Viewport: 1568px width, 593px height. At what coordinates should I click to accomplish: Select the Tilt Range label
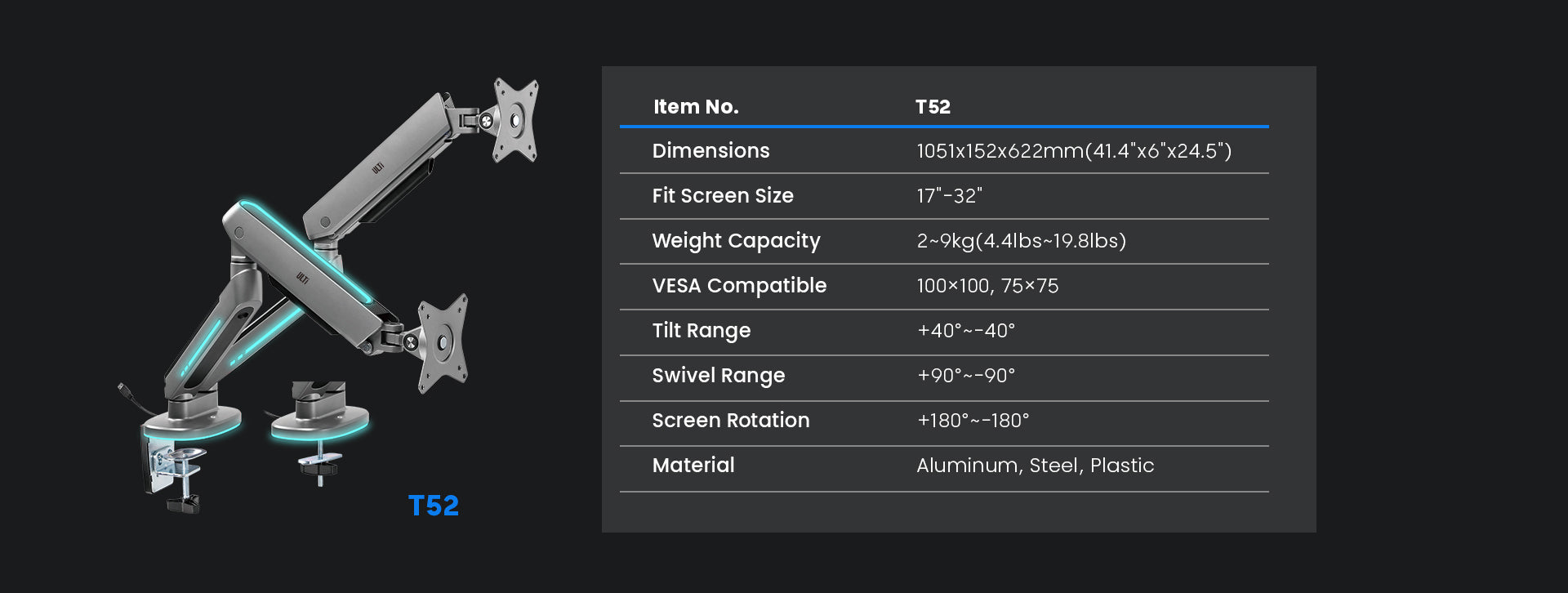(x=701, y=331)
